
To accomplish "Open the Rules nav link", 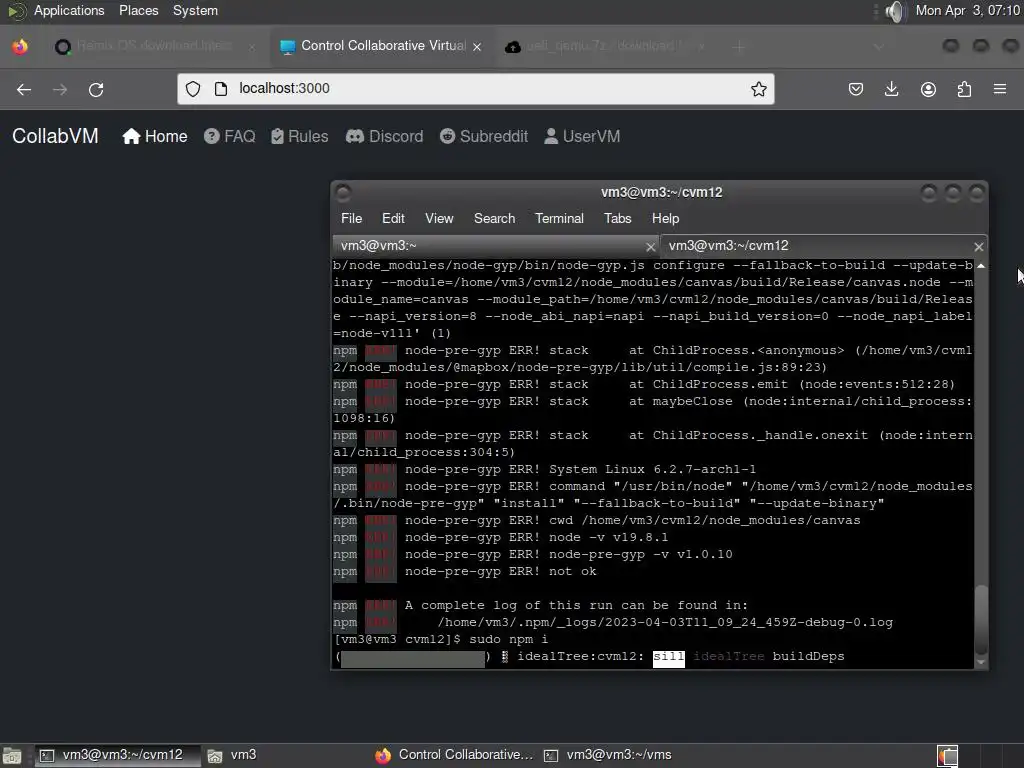I will [299, 136].
